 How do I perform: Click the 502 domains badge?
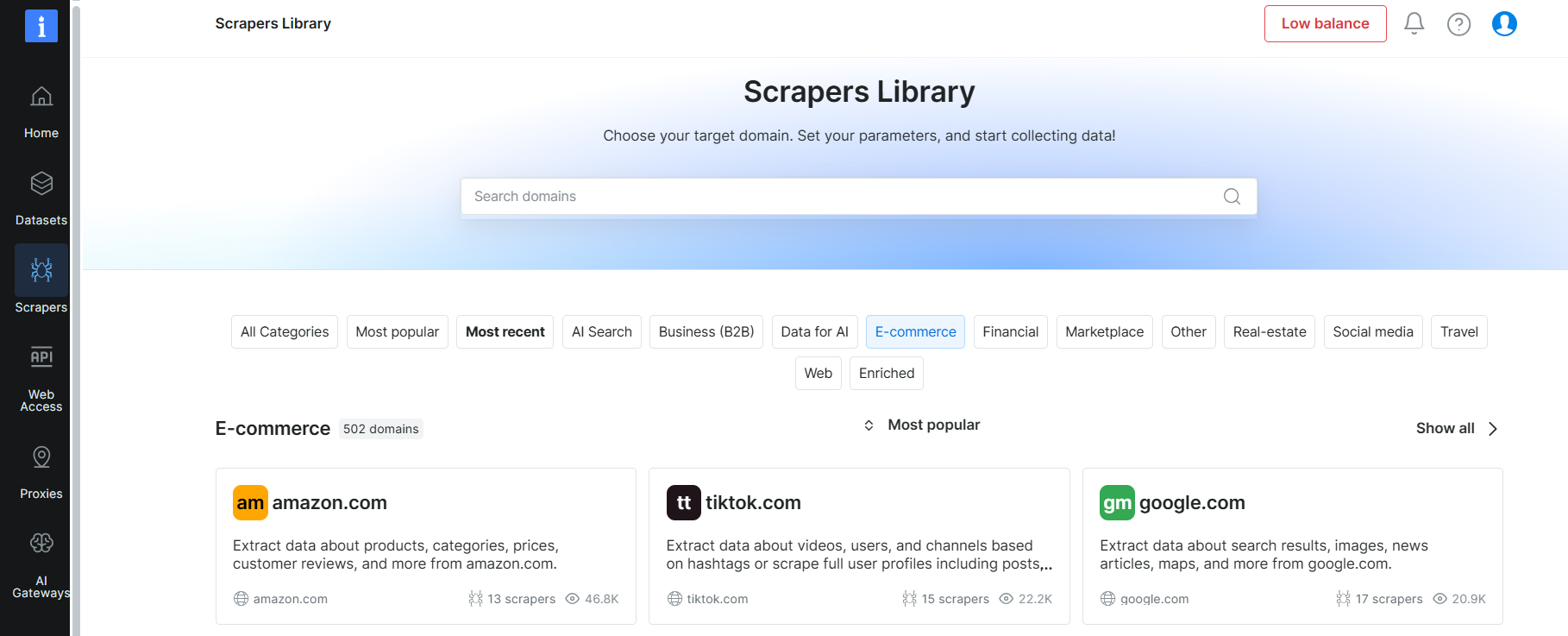point(381,429)
